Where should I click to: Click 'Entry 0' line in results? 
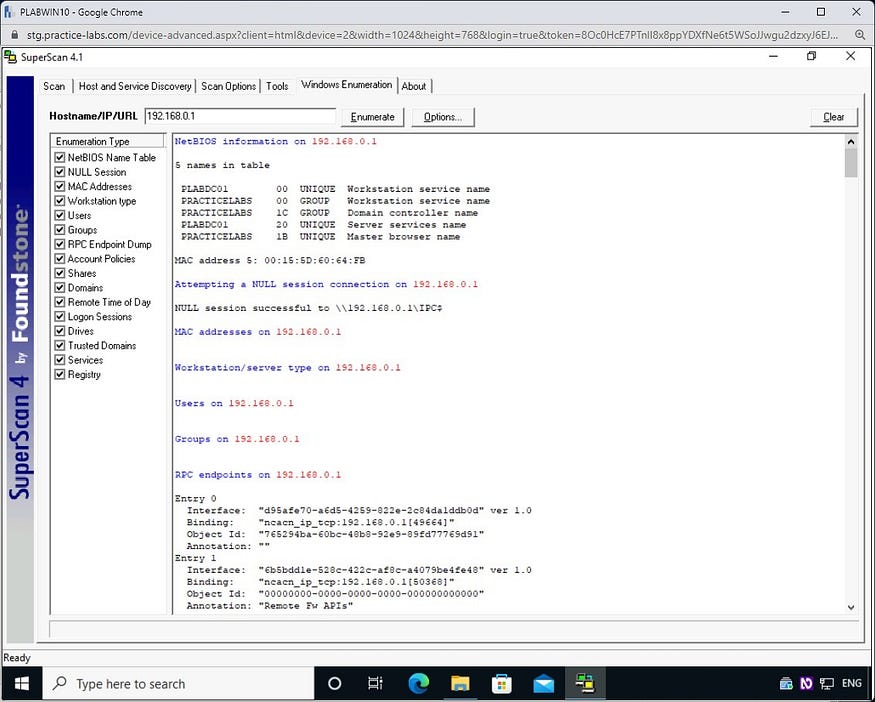(x=195, y=498)
